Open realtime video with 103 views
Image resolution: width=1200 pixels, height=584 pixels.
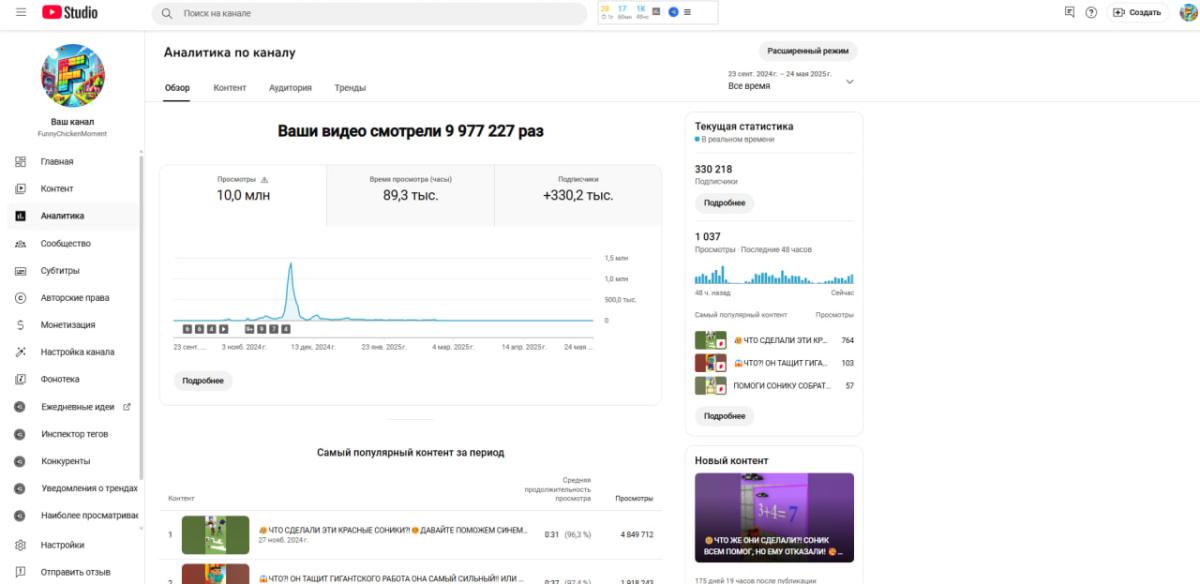tap(774, 363)
